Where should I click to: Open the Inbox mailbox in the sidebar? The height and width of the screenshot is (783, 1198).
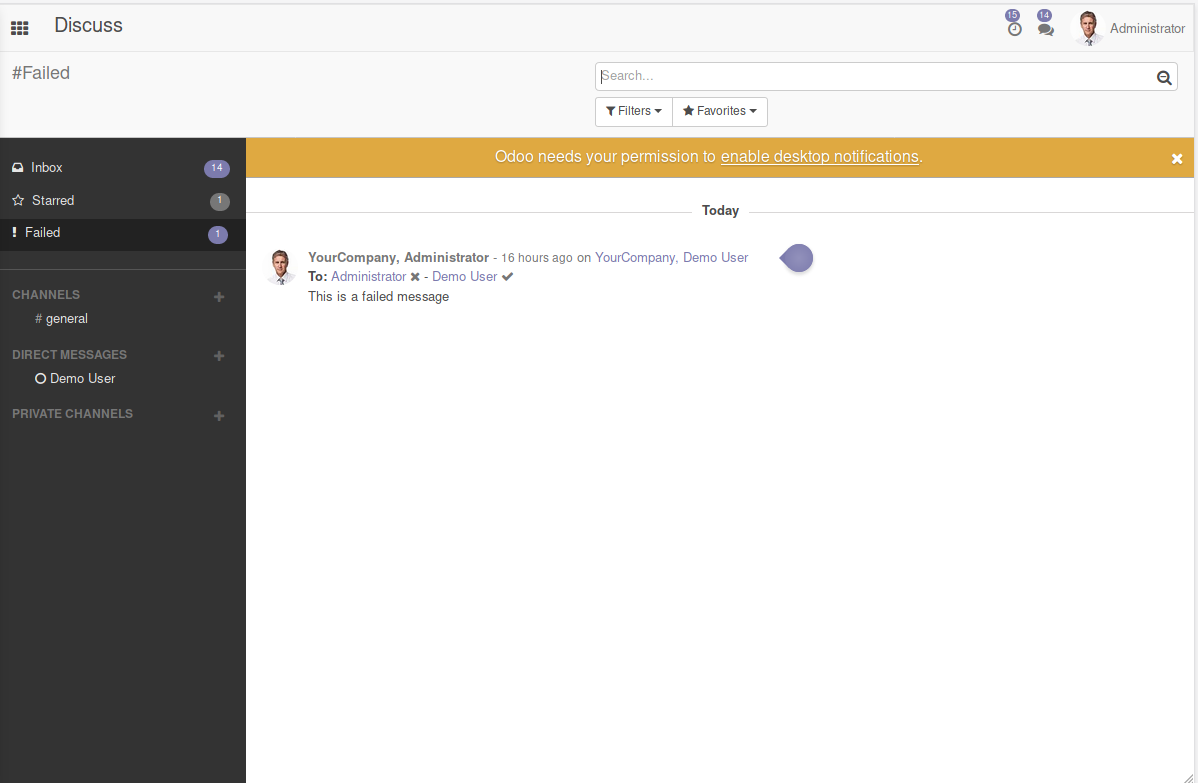tap(46, 167)
